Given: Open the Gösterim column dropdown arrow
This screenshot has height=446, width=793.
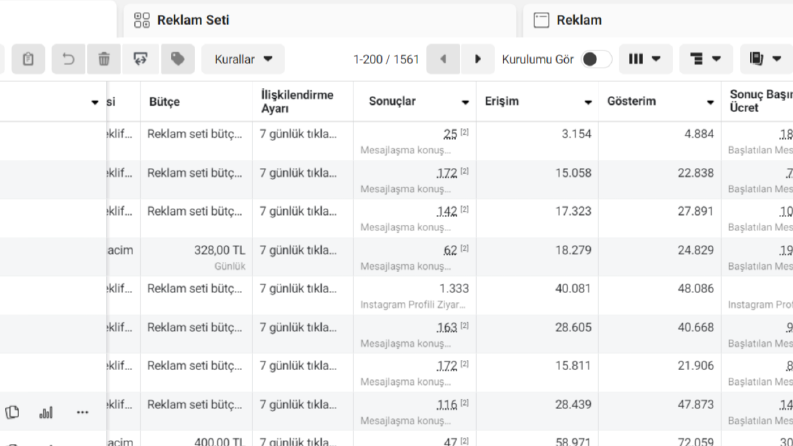Looking at the screenshot, I should 710,102.
